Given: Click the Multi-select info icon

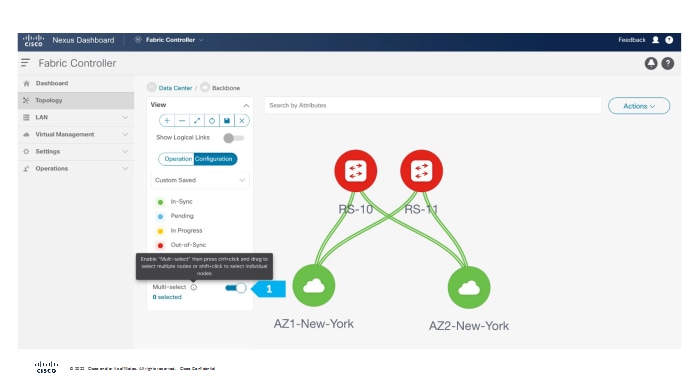Looking at the screenshot, I should [x=194, y=287].
